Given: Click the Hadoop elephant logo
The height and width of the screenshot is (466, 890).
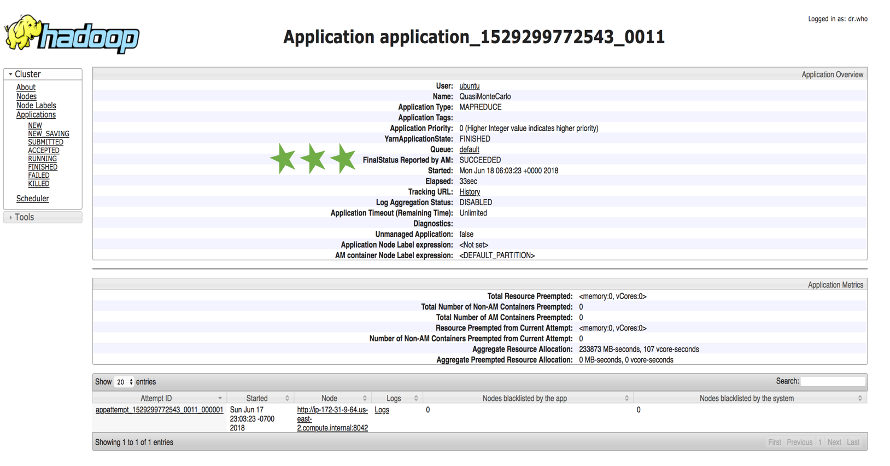Looking at the screenshot, I should [72, 34].
